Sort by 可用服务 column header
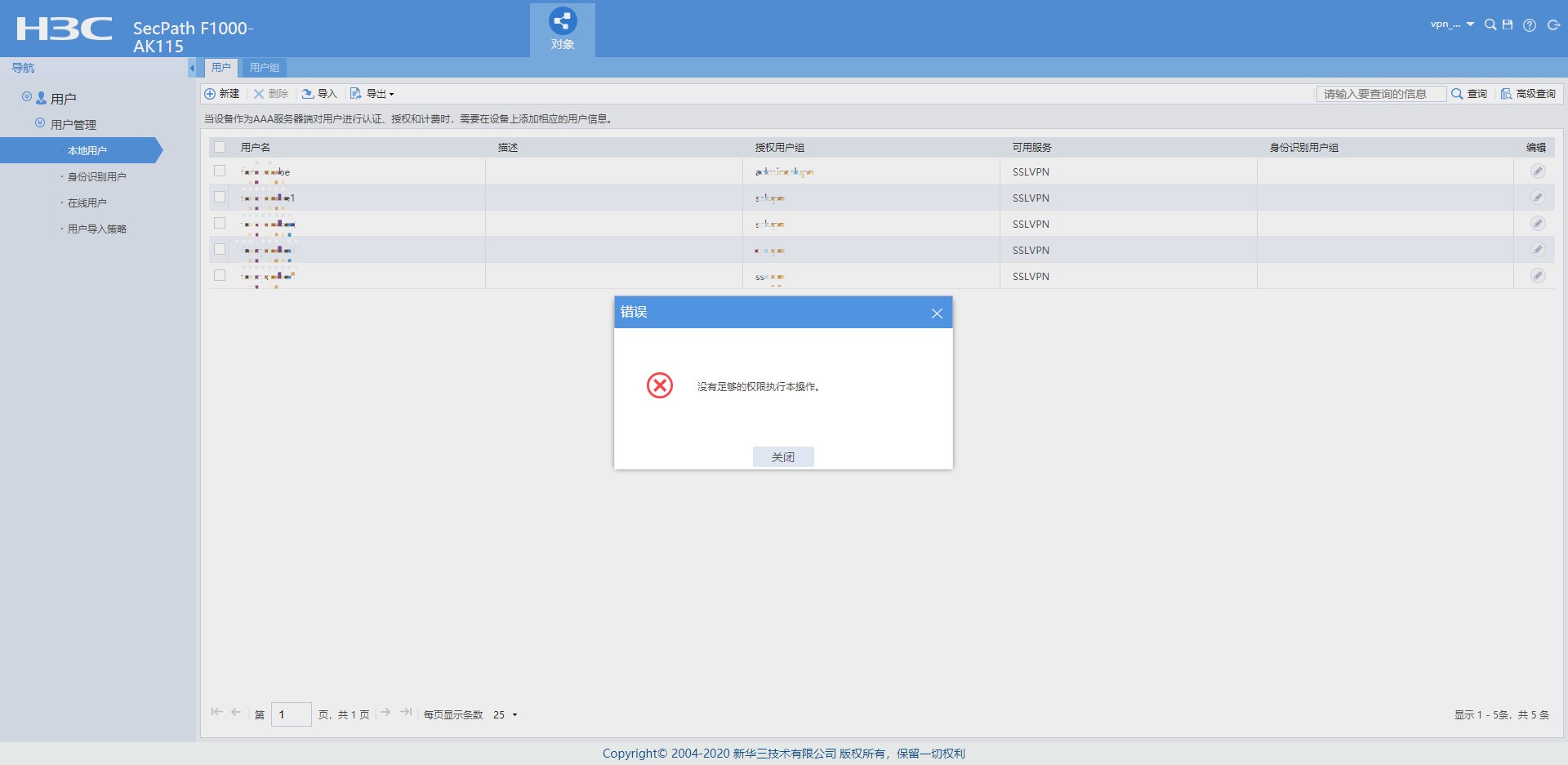1568x765 pixels. coord(1032,148)
